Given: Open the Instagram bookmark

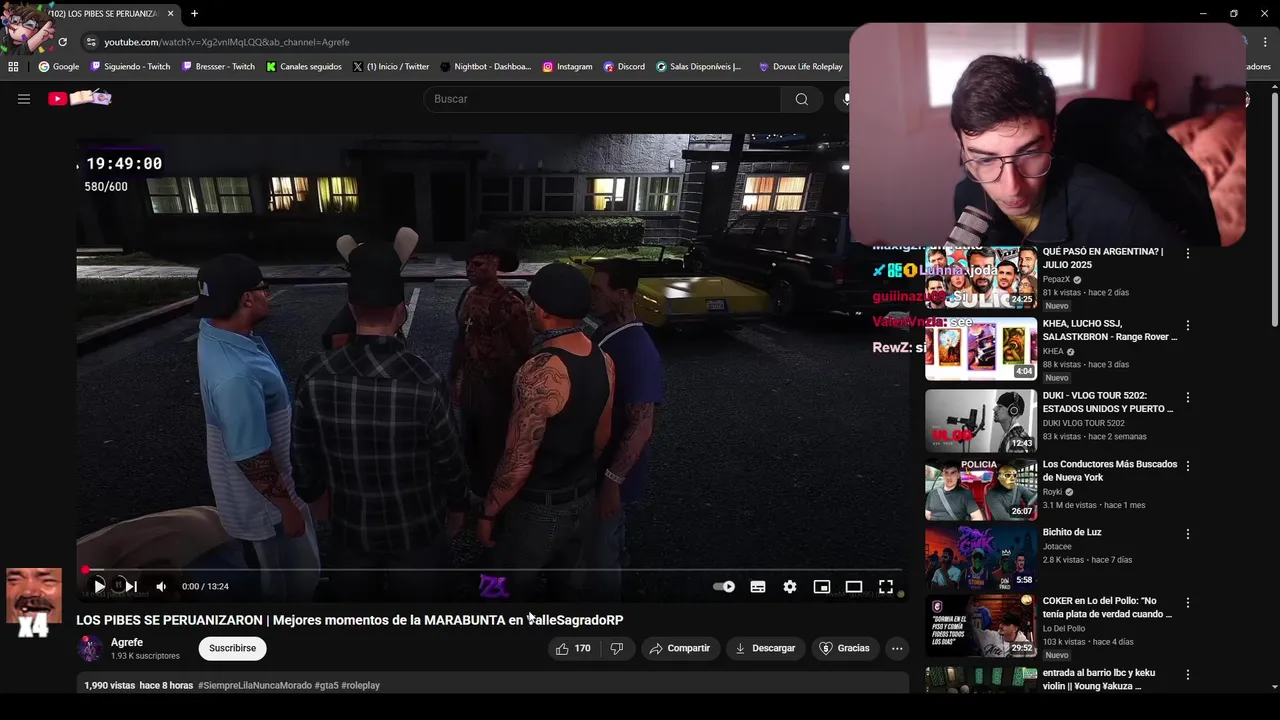Looking at the screenshot, I should point(568,67).
